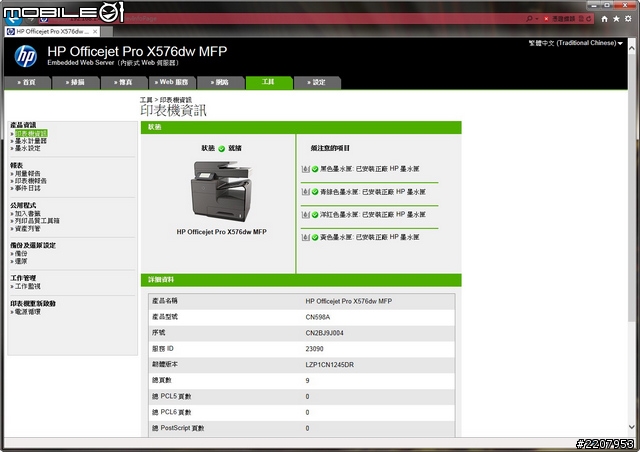
Task: Click the page scrollbar down arrow
Action: click(632, 427)
